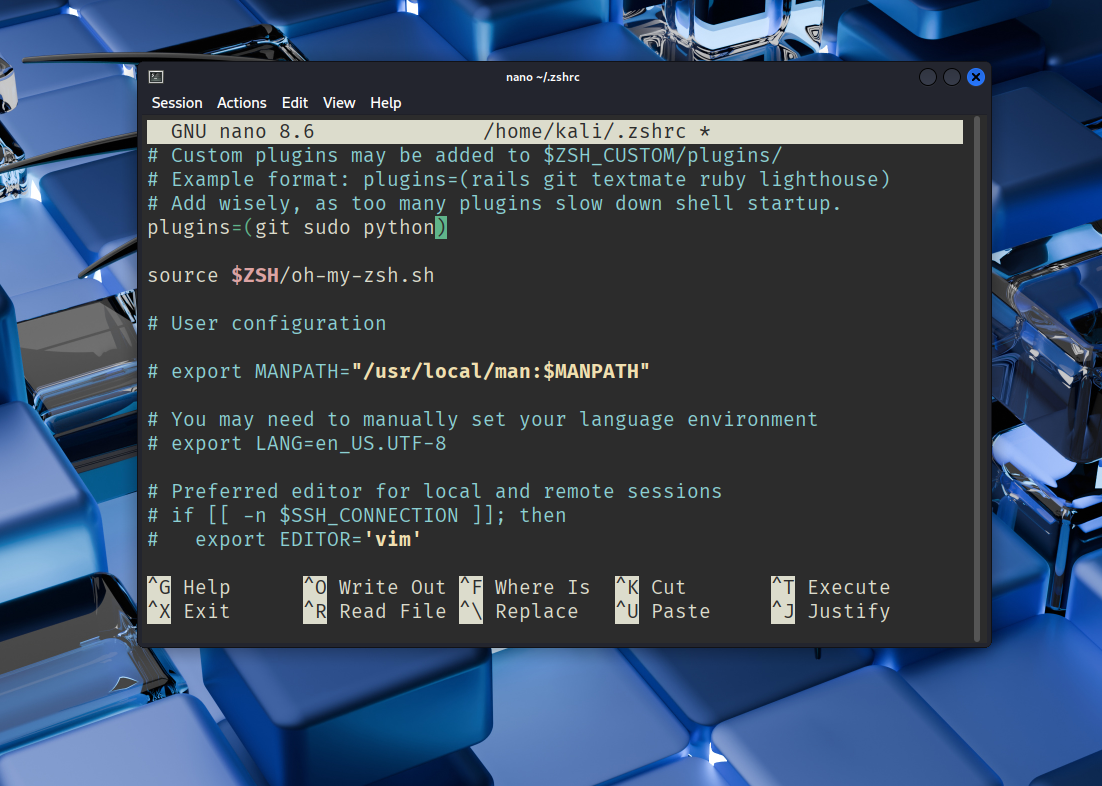
Task: Click the GNU nano 8.6 header text
Action: 242,131
